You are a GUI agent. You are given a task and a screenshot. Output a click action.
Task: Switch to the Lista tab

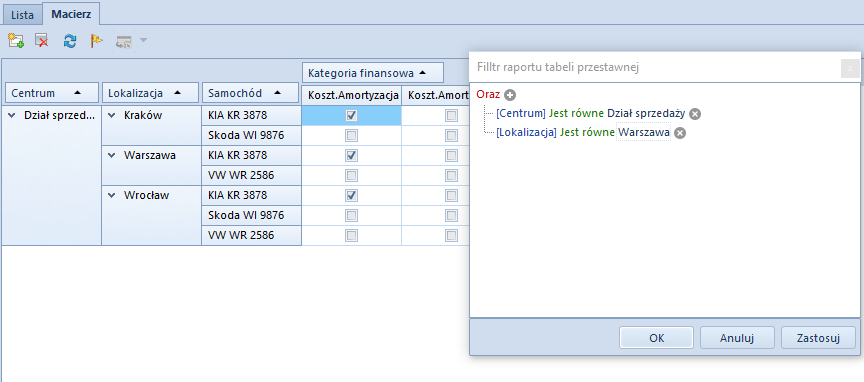pos(22,15)
